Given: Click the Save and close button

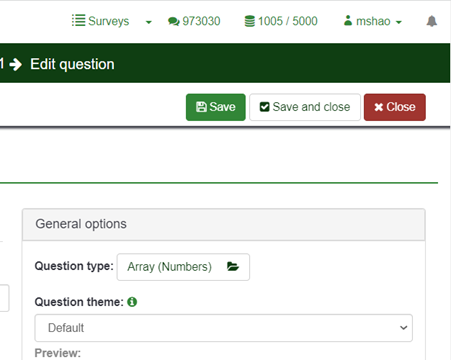Looking at the screenshot, I should [x=305, y=107].
